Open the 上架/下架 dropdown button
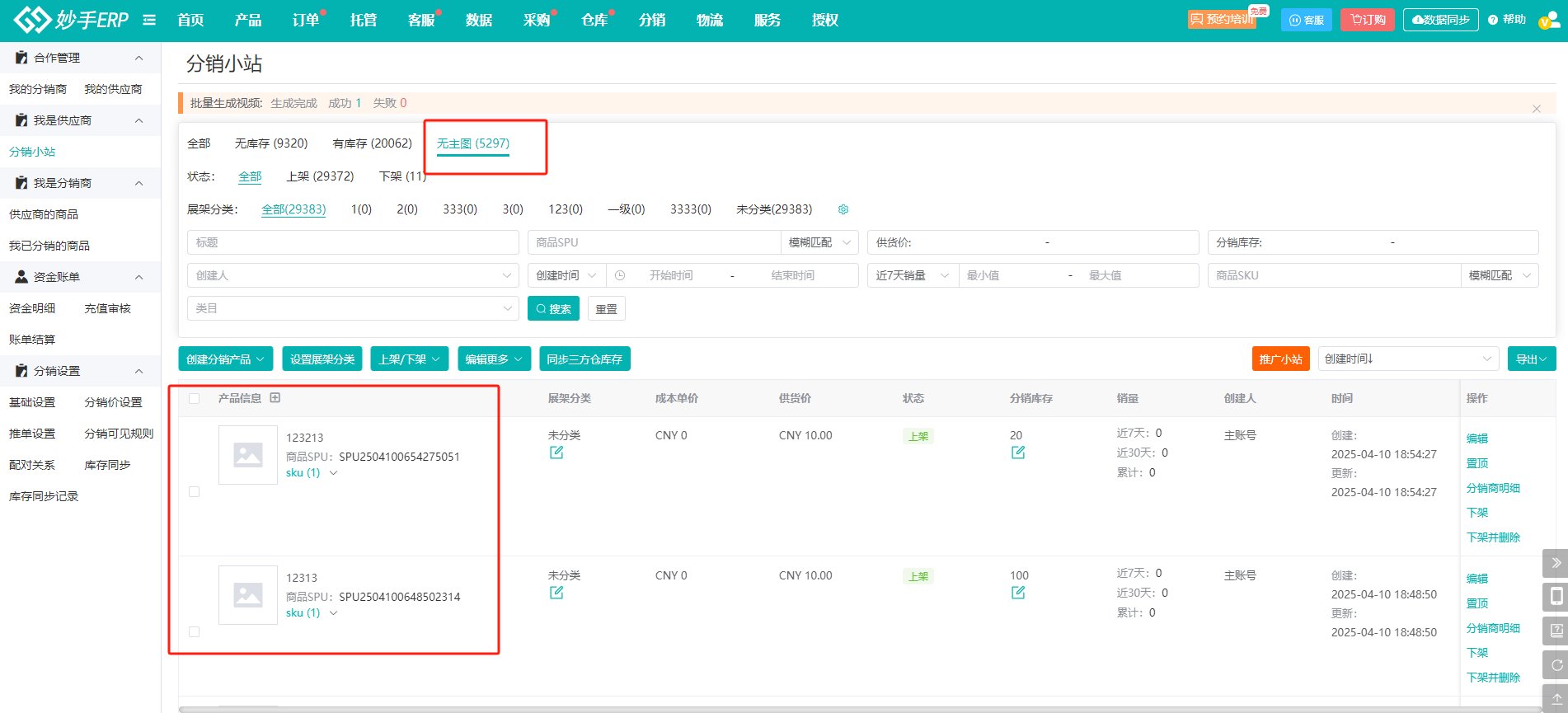The width and height of the screenshot is (1568, 713). pyautogui.click(x=410, y=359)
